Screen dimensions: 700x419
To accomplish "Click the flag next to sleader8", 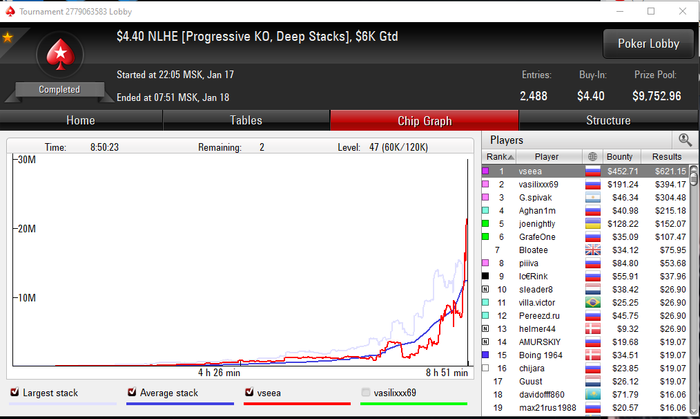I will click(592, 290).
